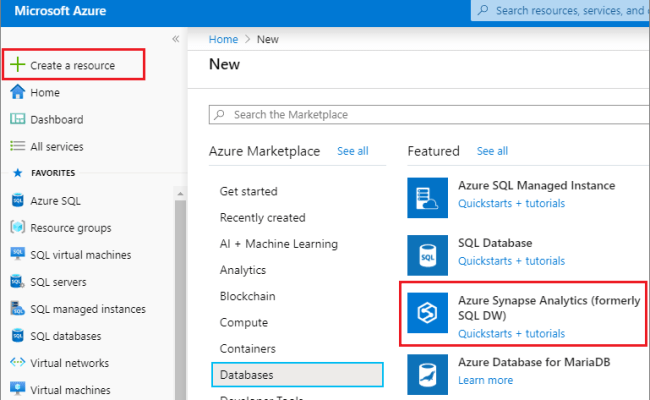This screenshot has height=400, width=650.
Task: Click the Azure SQL Managed Instance title
Action: pyautogui.click(x=536, y=185)
